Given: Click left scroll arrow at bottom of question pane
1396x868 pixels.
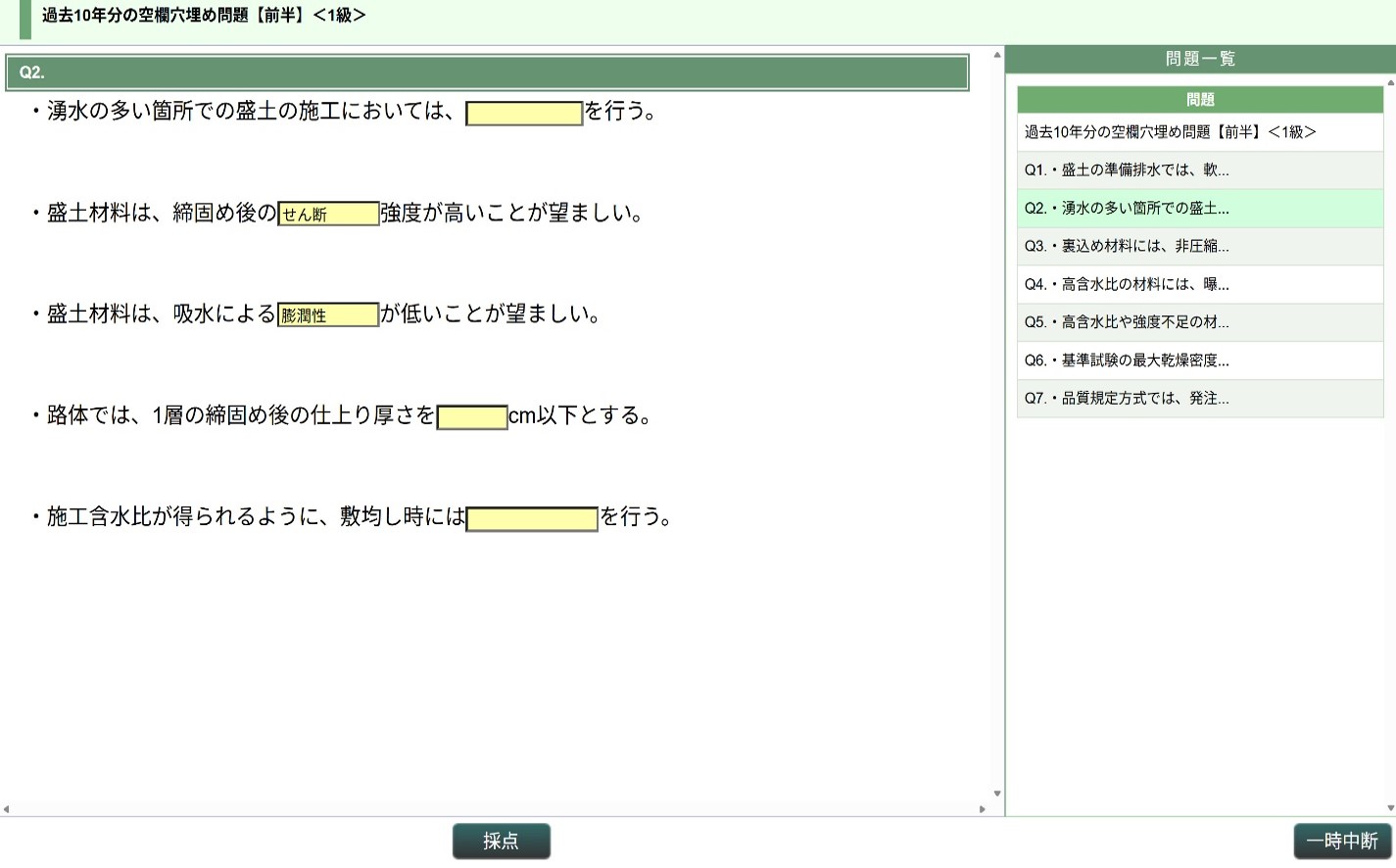Looking at the screenshot, I should [6, 809].
